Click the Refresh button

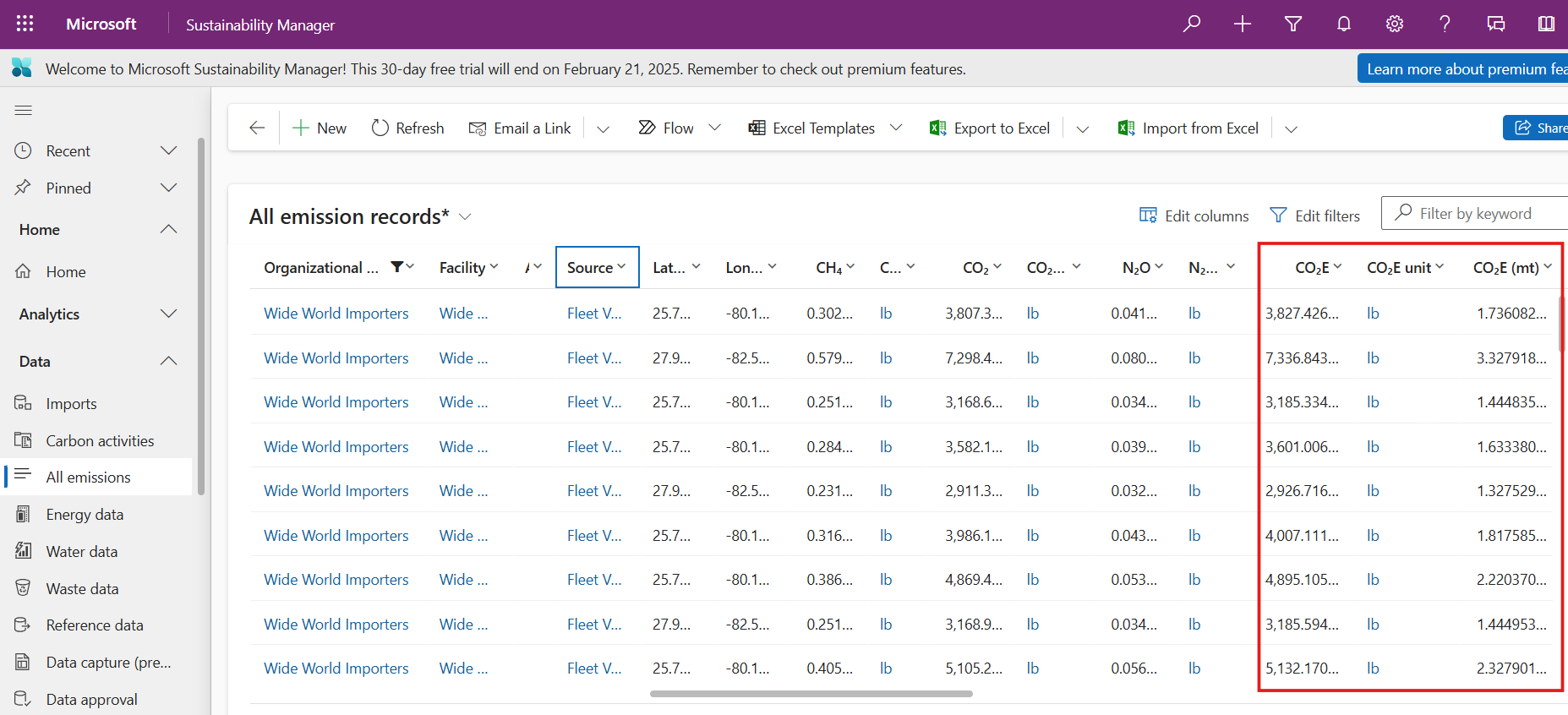pos(407,128)
